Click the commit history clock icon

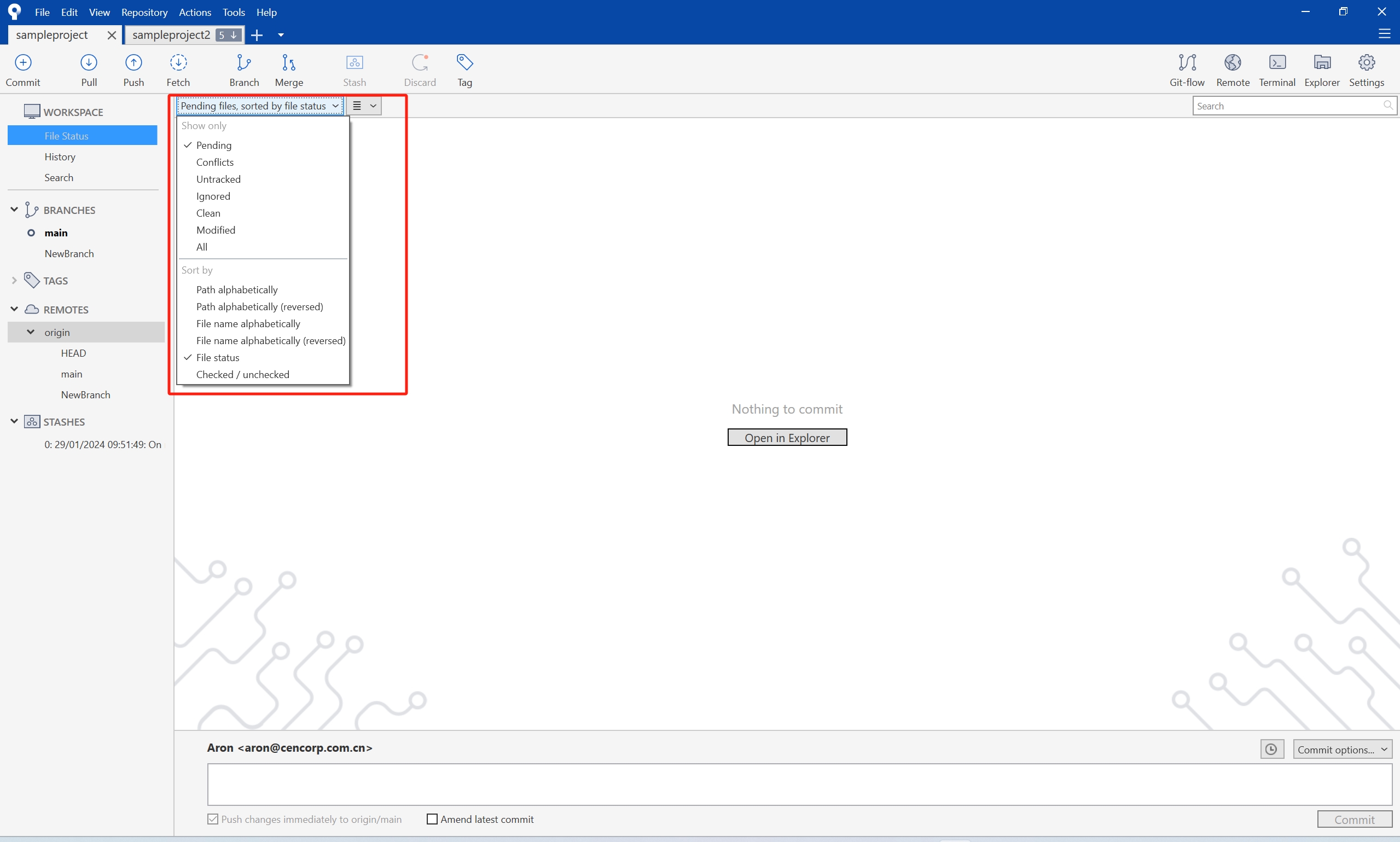click(x=1272, y=749)
